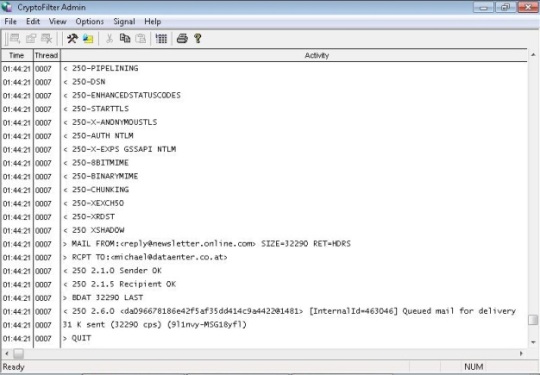This screenshot has height=375, width=540.
Task: Select the '250-X-EXPS GSSAPI NTLM' log row
Action: point(264,149)
